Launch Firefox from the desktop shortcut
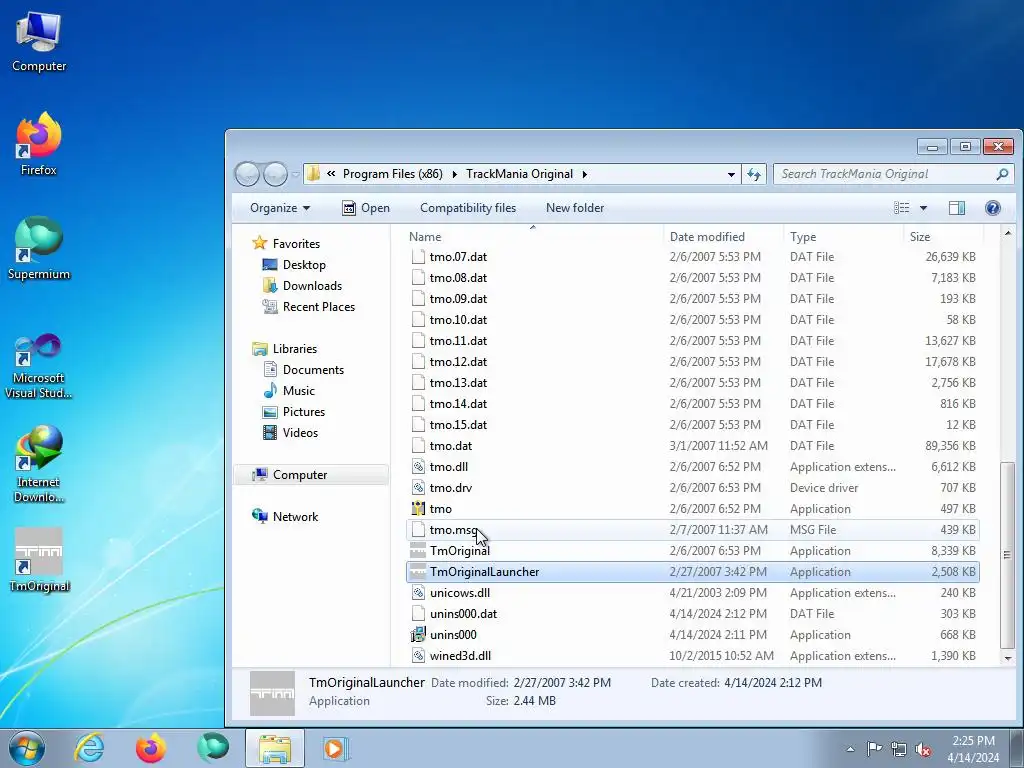The height and width of the screenshot is (768, 1024). pyautogui.click(x=39, y=144)
